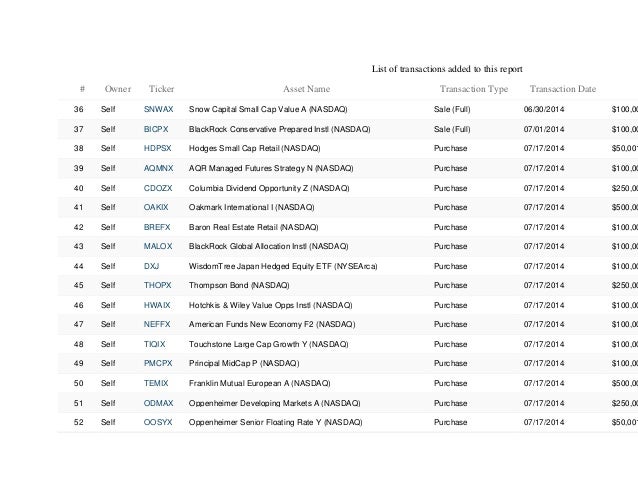Select 'BlackRock Conservative Prepared Instl' asset name
Viewport: 638px width, 493px height.
tap(259, 129)
